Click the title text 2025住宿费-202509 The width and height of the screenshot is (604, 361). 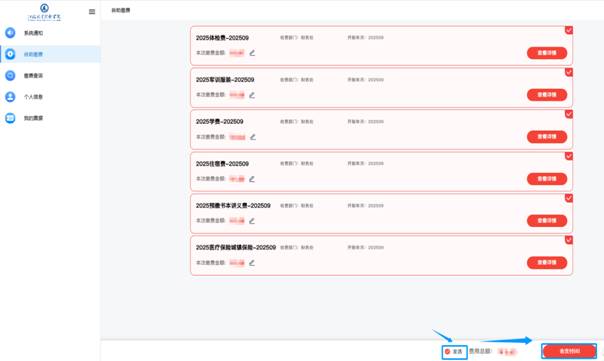tap(222, 164)
